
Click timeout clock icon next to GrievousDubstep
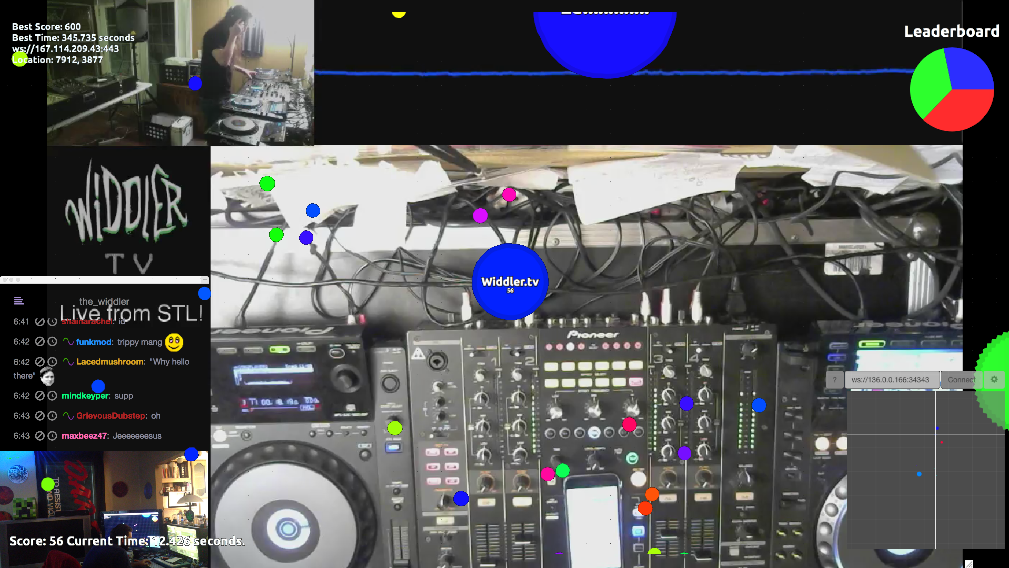click(52, 416)
